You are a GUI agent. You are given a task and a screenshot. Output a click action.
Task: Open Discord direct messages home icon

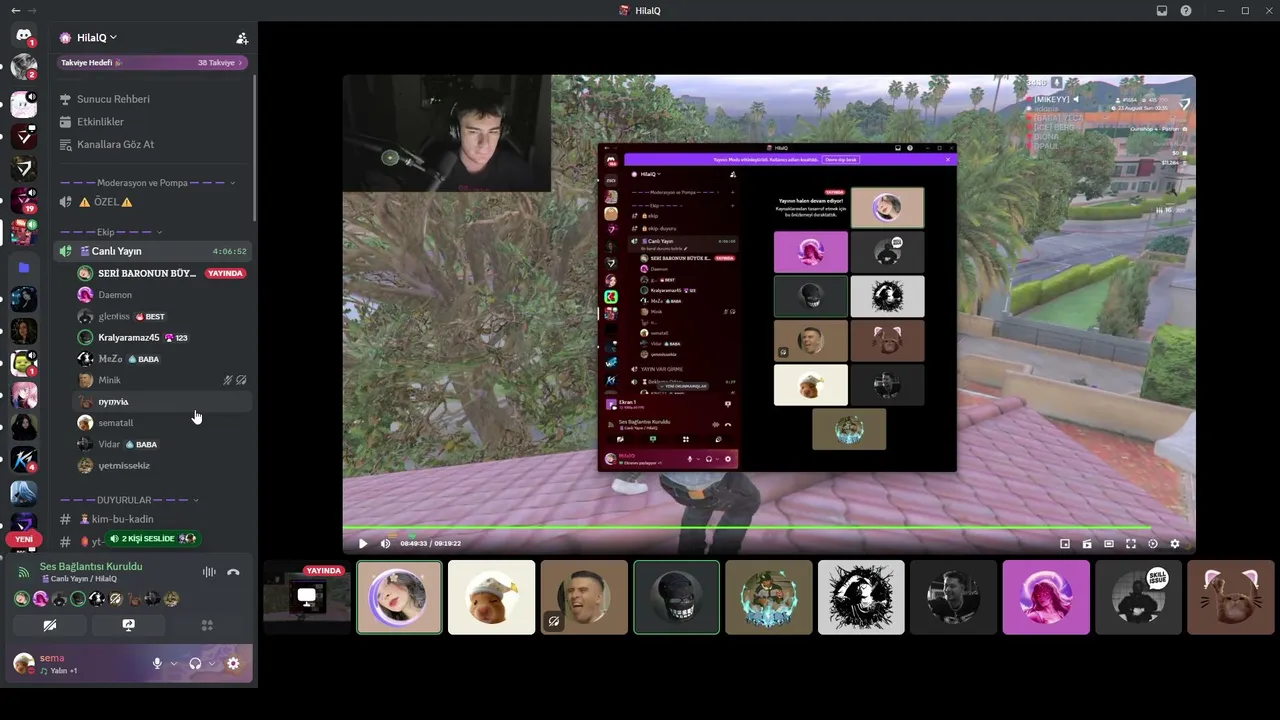pyautogui.click(x=24, y=37)
